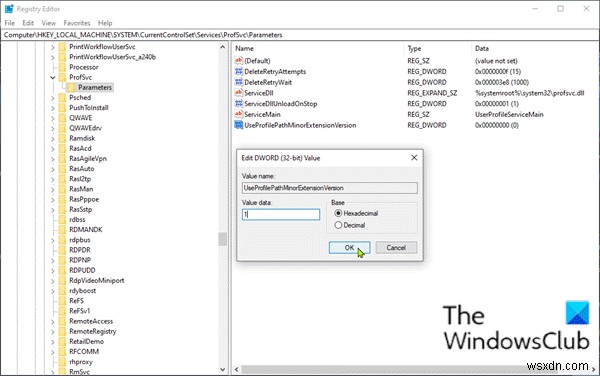The height and width of the screenshot is (376, 600).
Task: Select the RDPNP tree item
Action: pos(80,260)
